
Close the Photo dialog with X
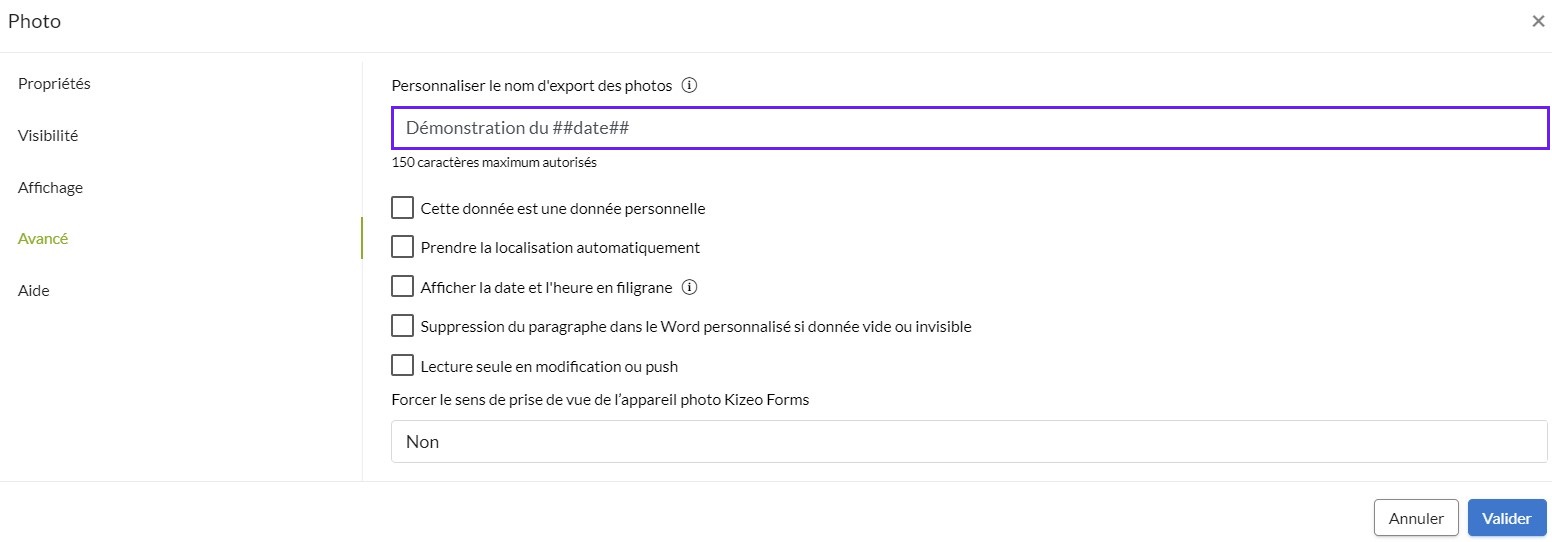1538,21
